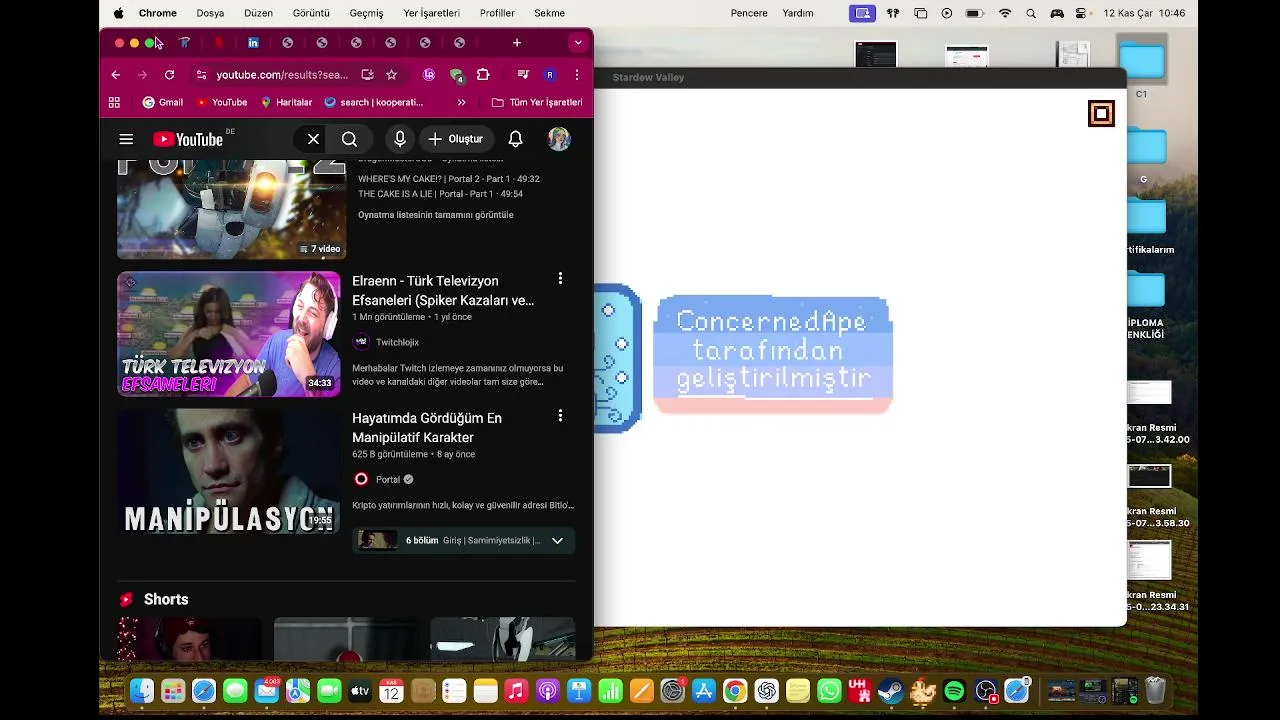Open Chrome profile R avatar
The image size is (1280, 720).
[x=549, y=74]
